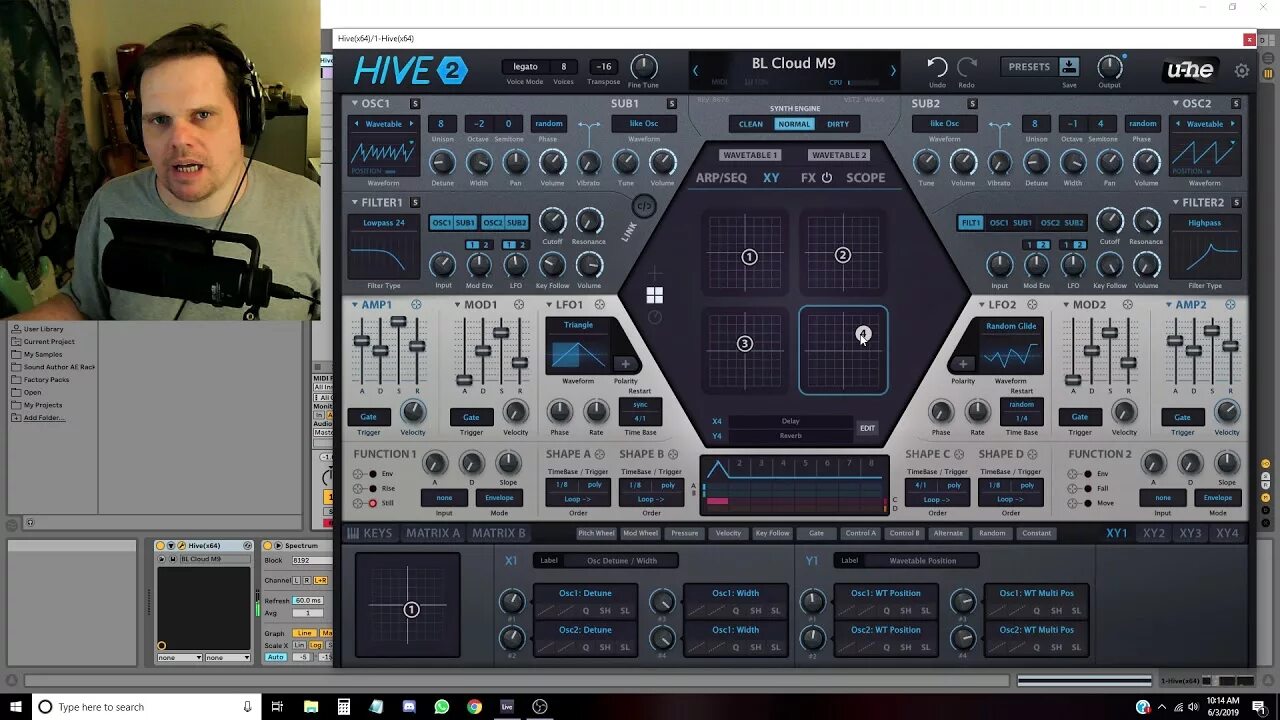Image resolution: width=1280 pixels, height=720 pixels.
Task: Open Hive's settings with the gear icon
Action: pyautogui.click(x=1242, y=71)
